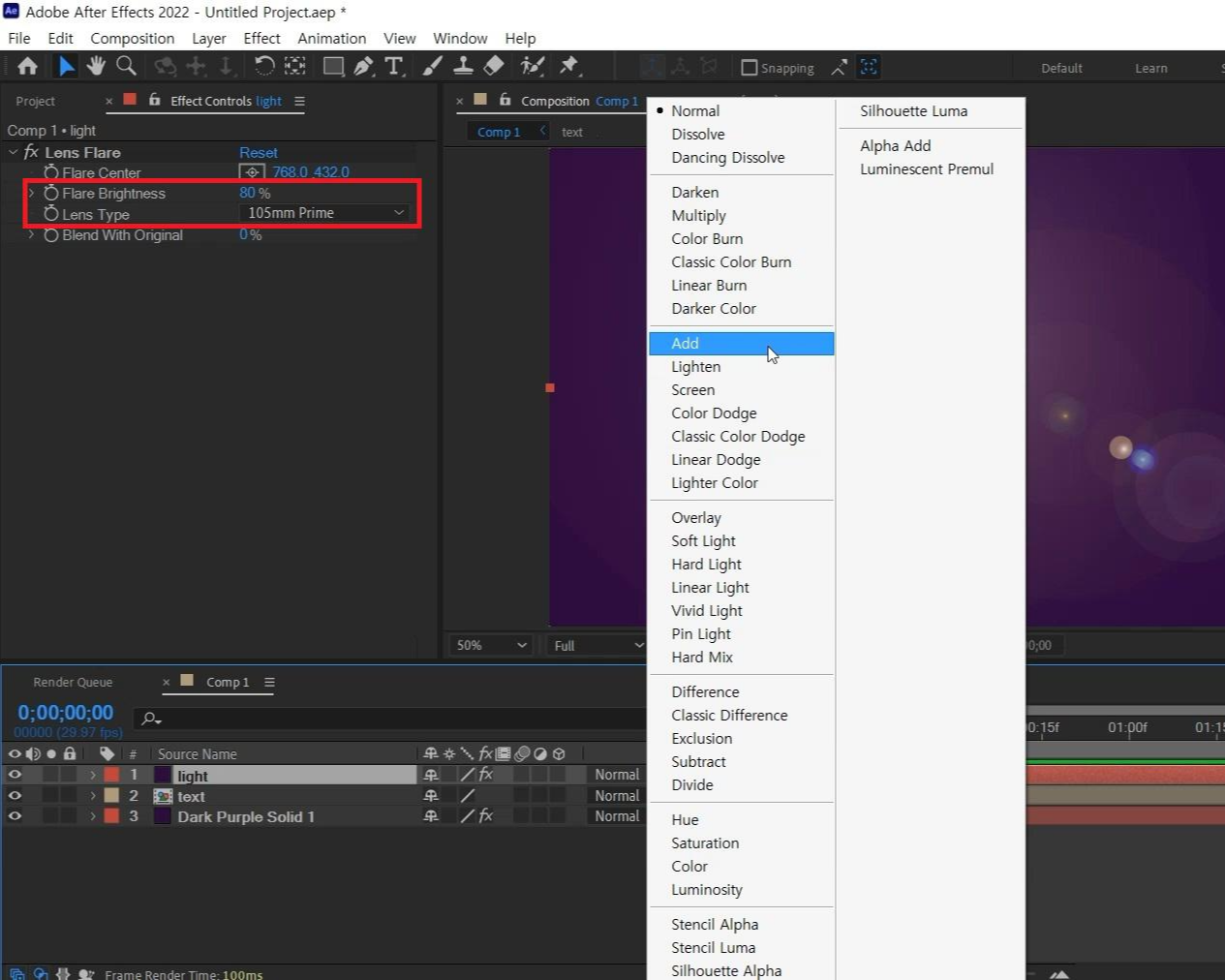This screenshot has height=980, width=1225.
Task: Open the Effect Controls panel menu icon
Action: click(299, 101)
